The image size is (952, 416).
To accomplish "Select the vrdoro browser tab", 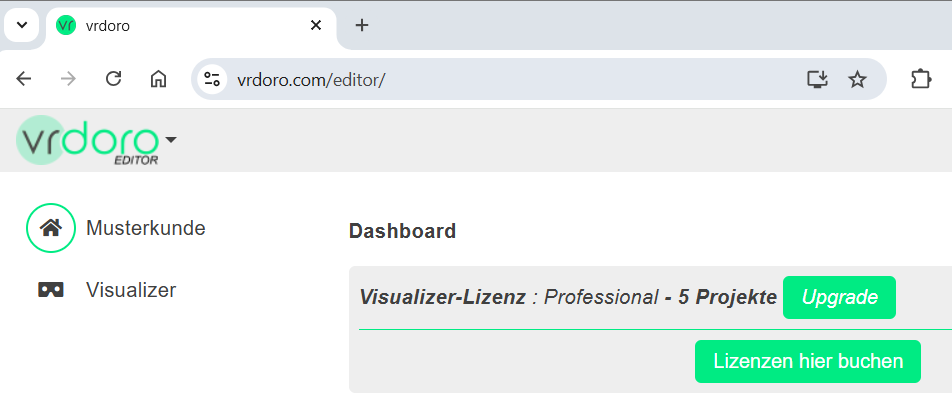I will (180, 25).
